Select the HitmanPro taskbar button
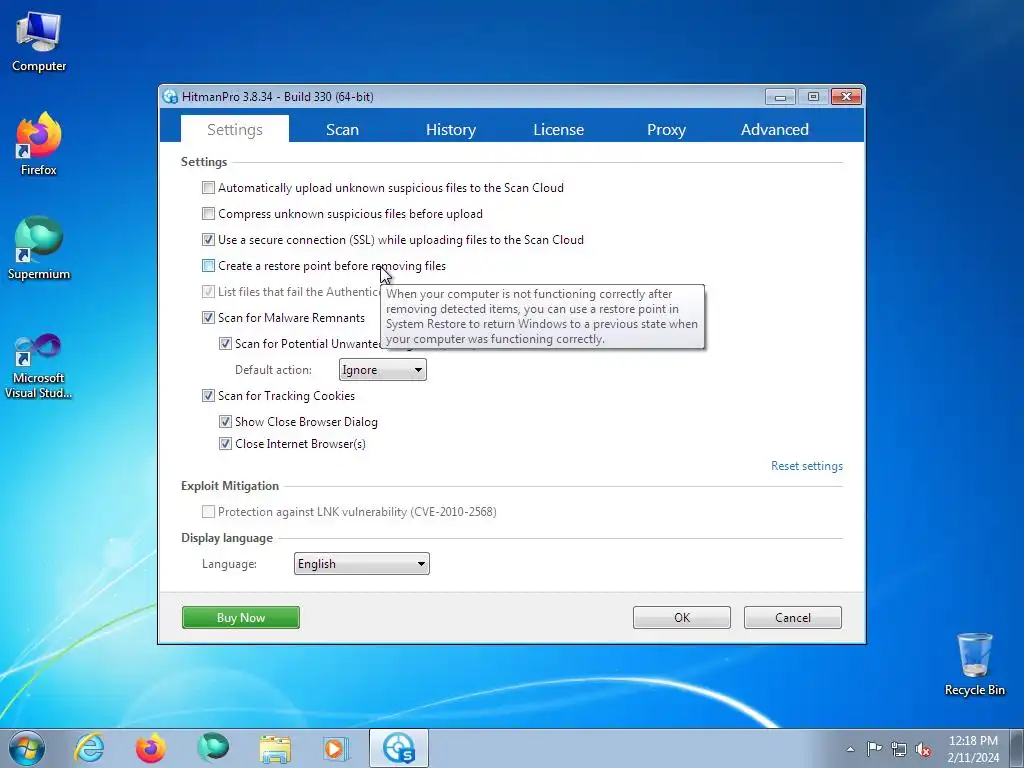1024x768 pixels. (399, 748)
